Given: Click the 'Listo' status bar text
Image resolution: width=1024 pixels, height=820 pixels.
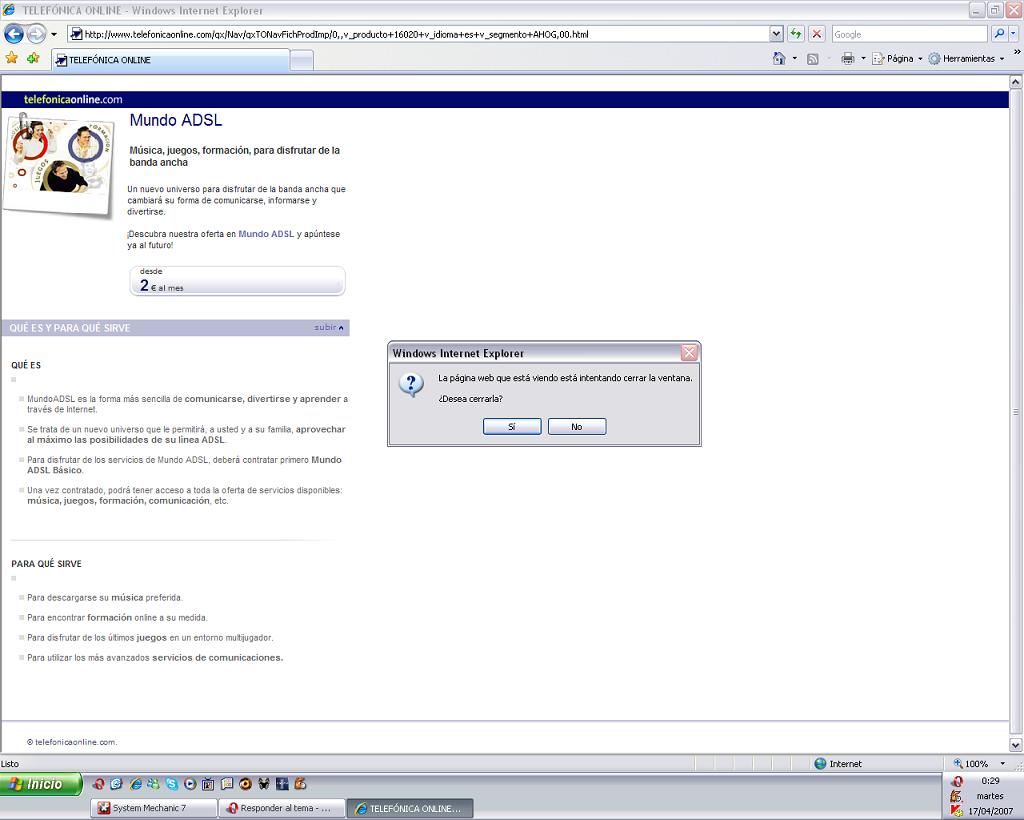Looking at the screenshot, I should 10,763.
